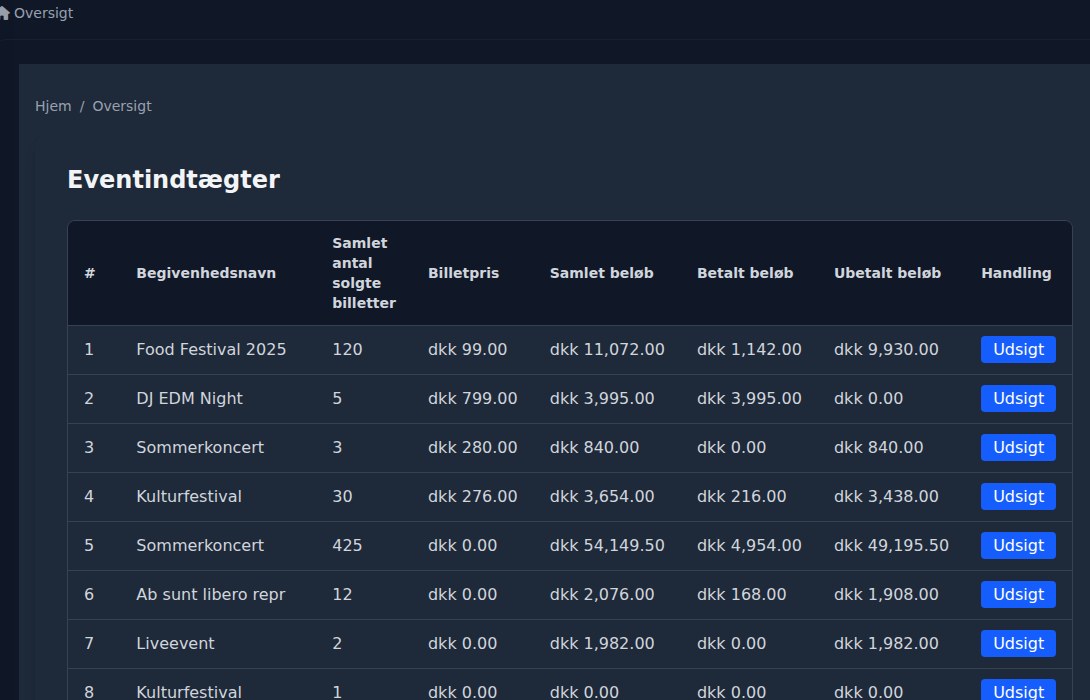Click the dkk 1,142.00 paid amount

tap(749, 350)
